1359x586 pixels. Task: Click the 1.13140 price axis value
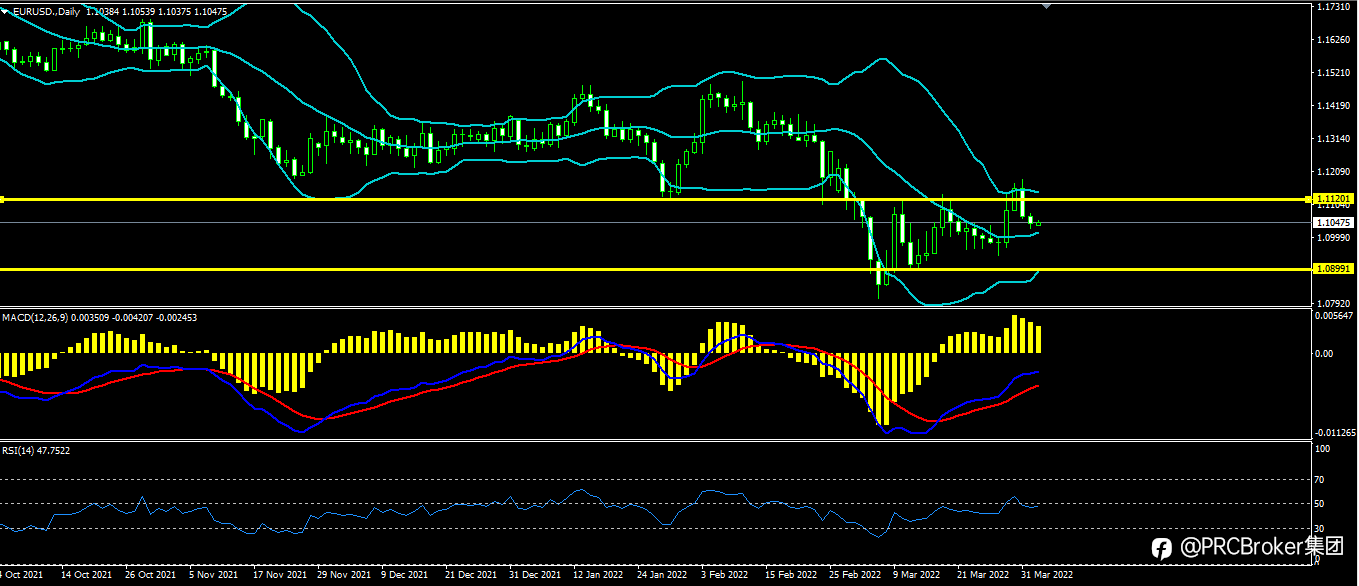tap(1334, 139)
